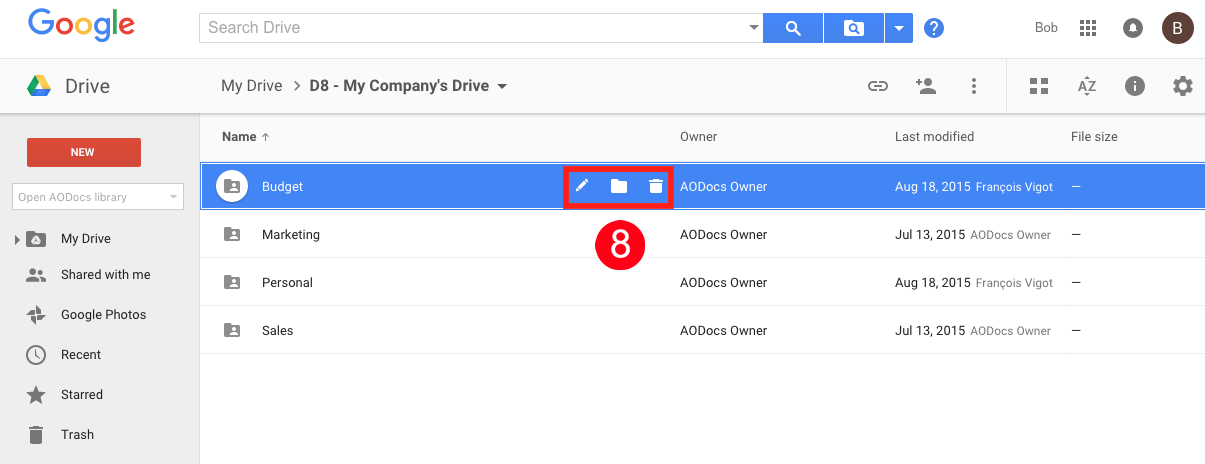This screenshot has width=1205, height=464.
Task: Open Starred in sidebar
Action: point(82,394)
